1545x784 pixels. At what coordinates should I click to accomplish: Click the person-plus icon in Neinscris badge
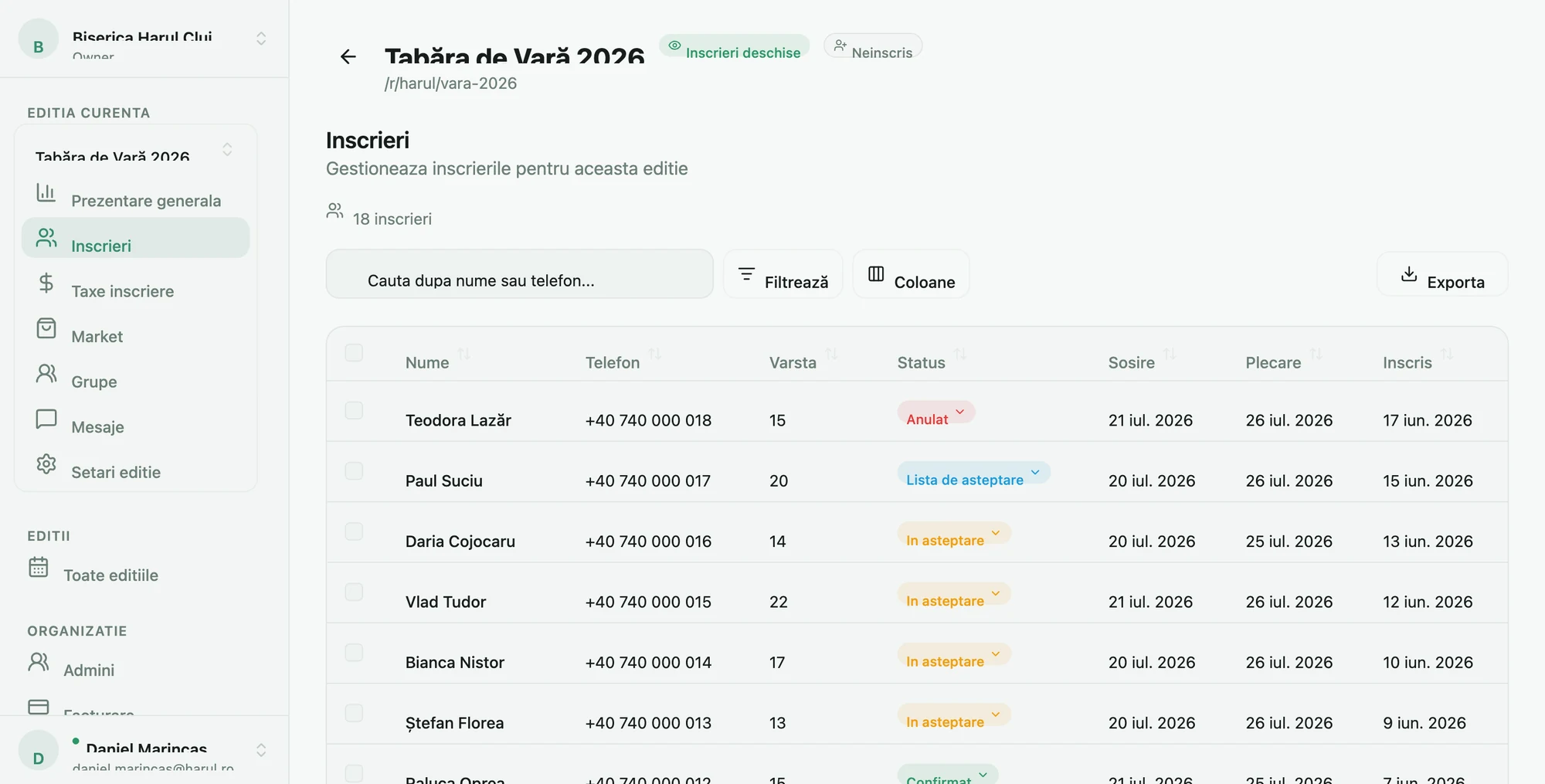point(840,46)
